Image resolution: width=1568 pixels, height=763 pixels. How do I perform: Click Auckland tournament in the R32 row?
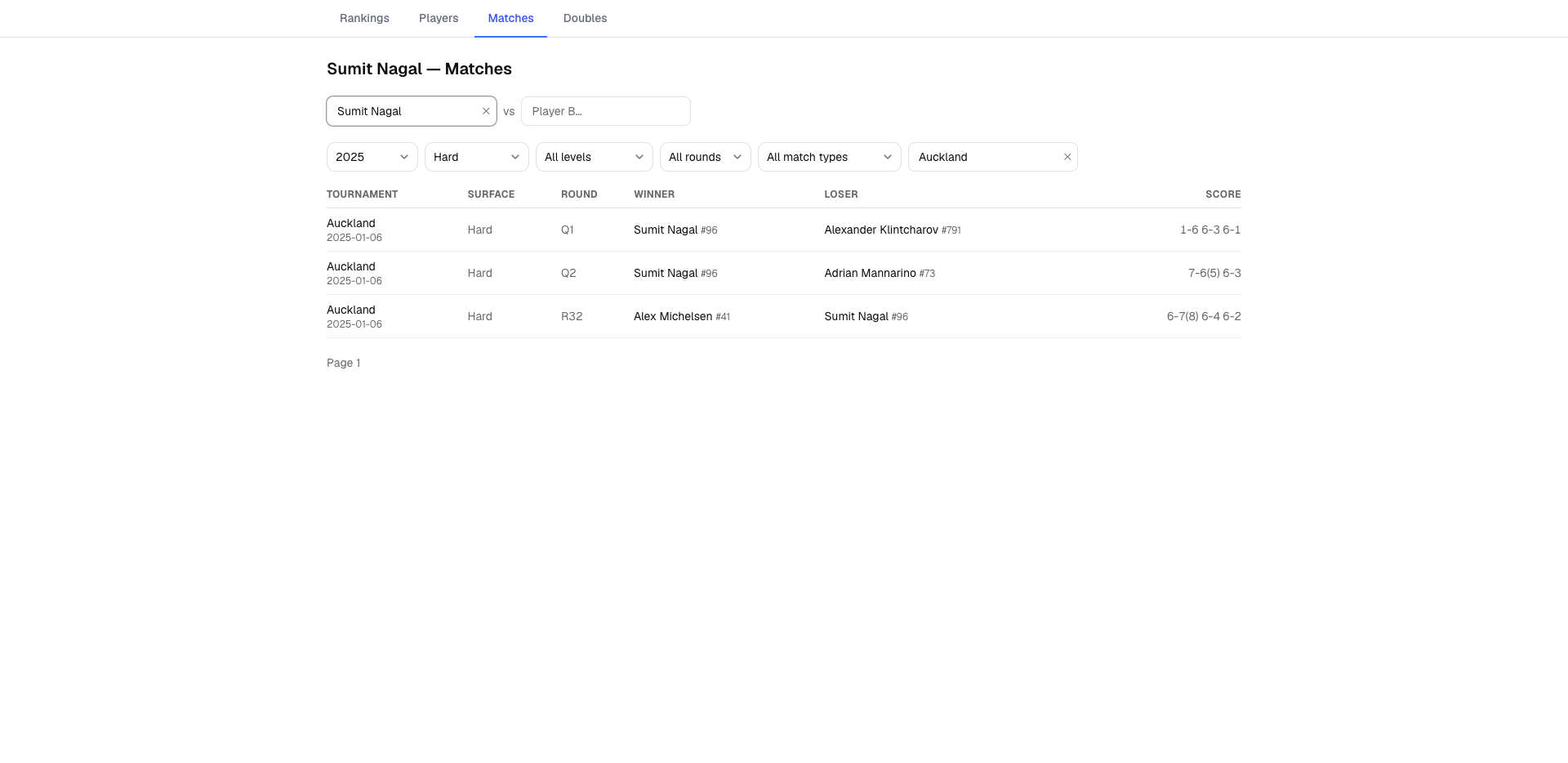tap(351, 310)
